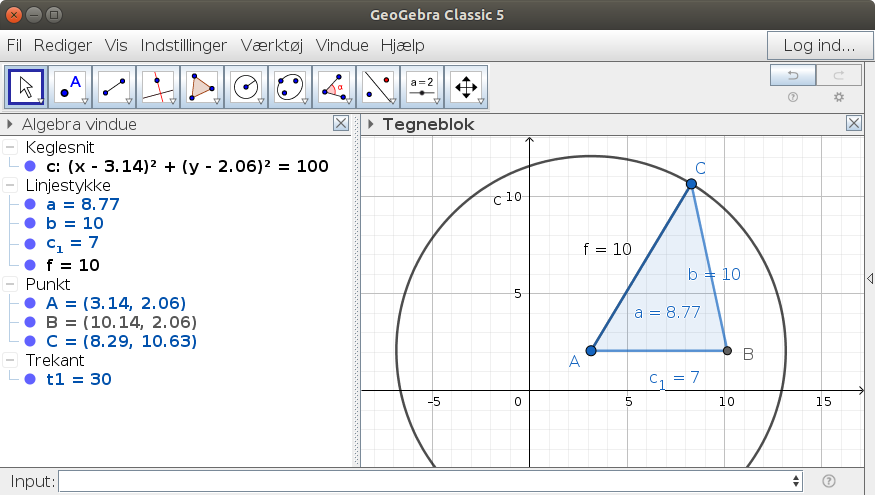
Task: Select the Move Graphics View tool
Action: pyautogui.click(x=467, y=87)
